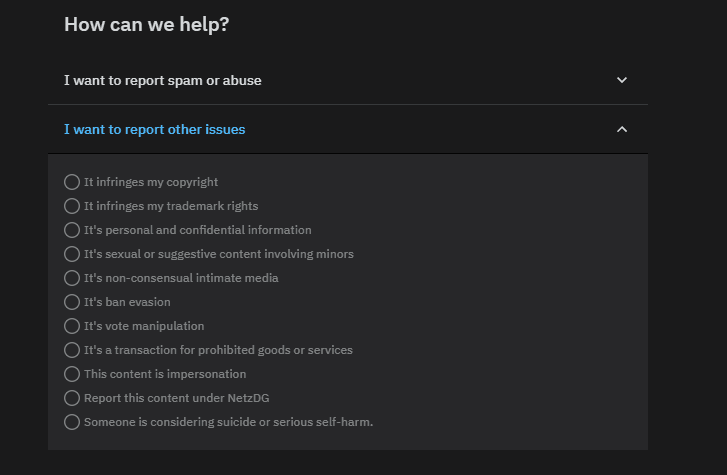Screen dimensions: 727x475
Task: Select the 'It's ban evasion' radio
Action: (72, 302)
